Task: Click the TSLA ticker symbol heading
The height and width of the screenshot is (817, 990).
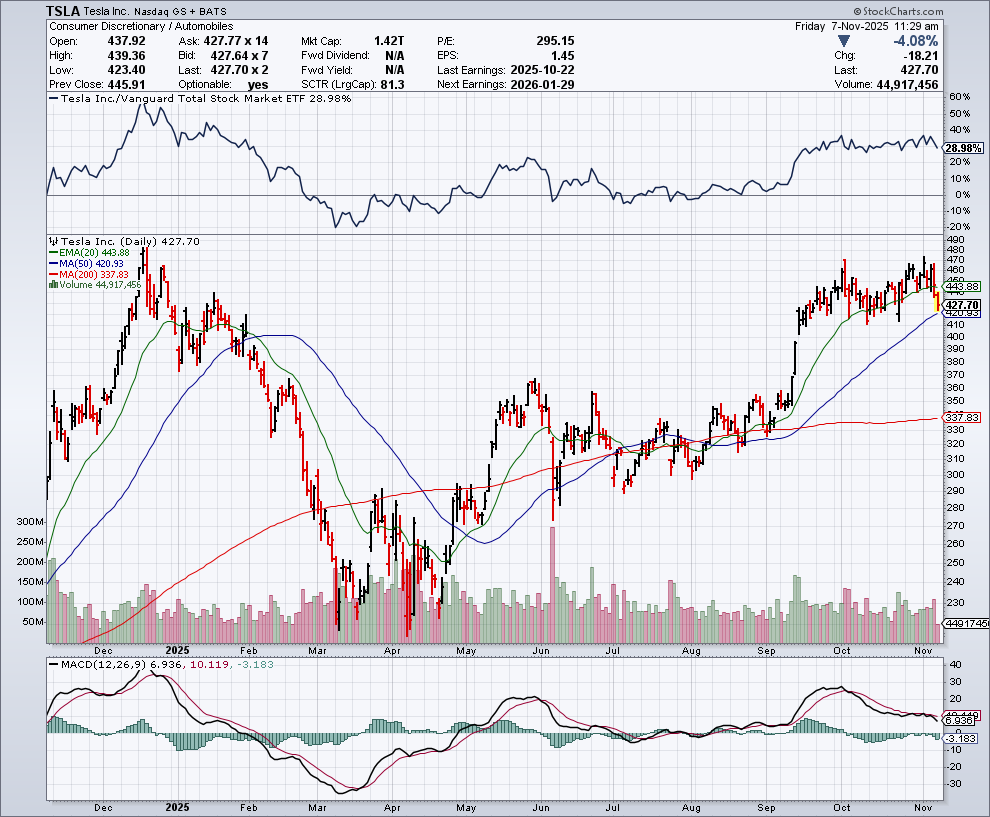Action: point(66,10)
